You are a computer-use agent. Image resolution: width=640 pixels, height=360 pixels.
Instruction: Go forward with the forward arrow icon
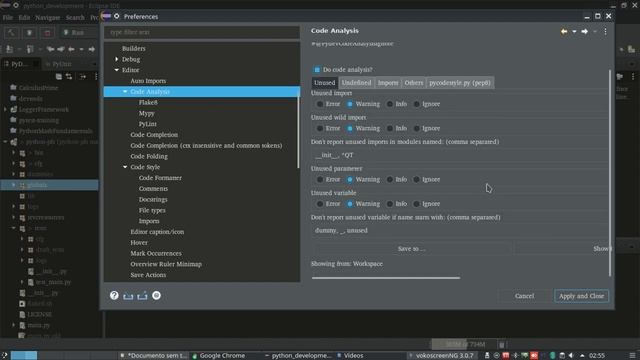click(584, 31)
